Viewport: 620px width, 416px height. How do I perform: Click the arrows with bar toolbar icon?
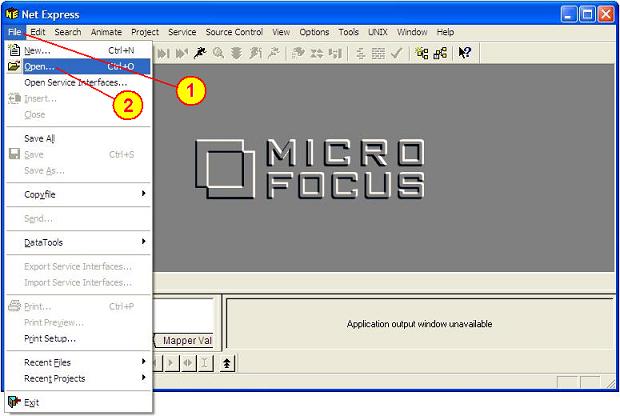(335, 53)
